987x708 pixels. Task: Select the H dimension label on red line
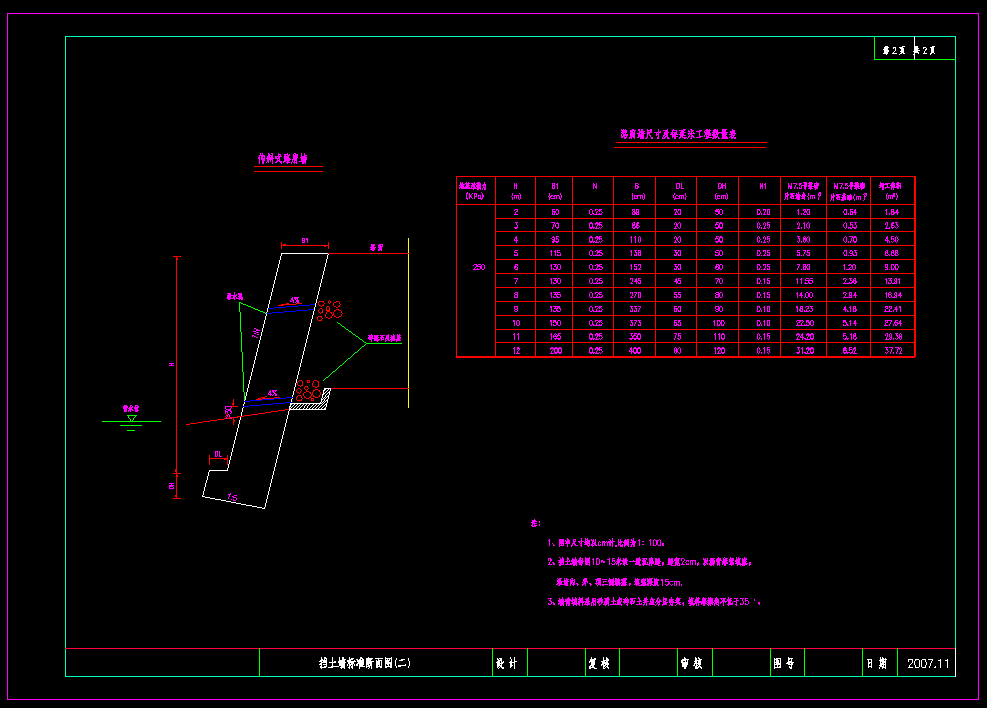click(171, 365)
